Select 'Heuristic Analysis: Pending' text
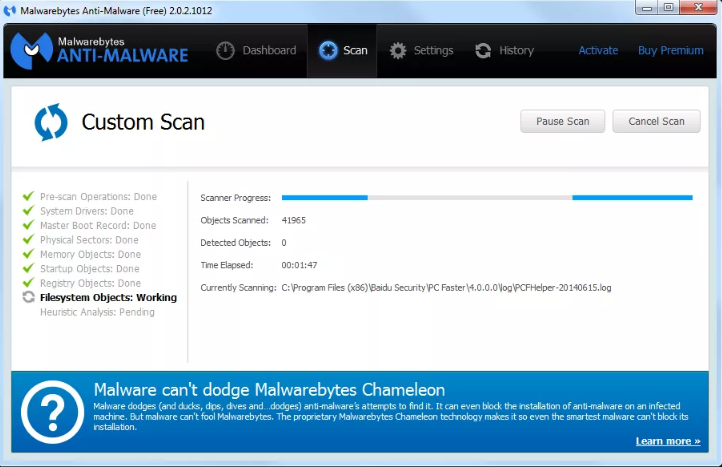This screenshot has width=722, height=467. point(97,312)
